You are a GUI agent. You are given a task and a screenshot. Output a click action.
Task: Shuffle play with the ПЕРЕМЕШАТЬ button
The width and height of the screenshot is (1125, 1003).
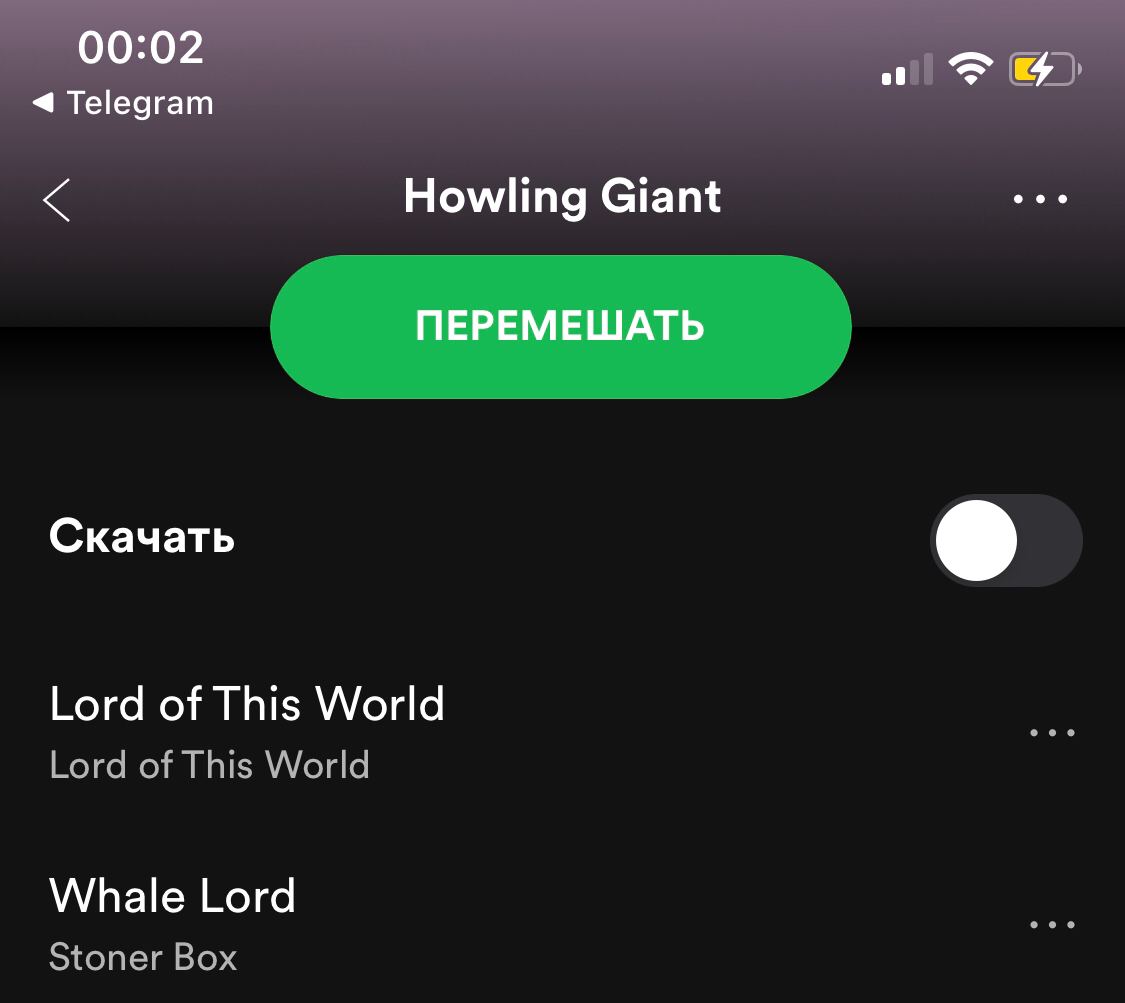click(x=560, y=326)
